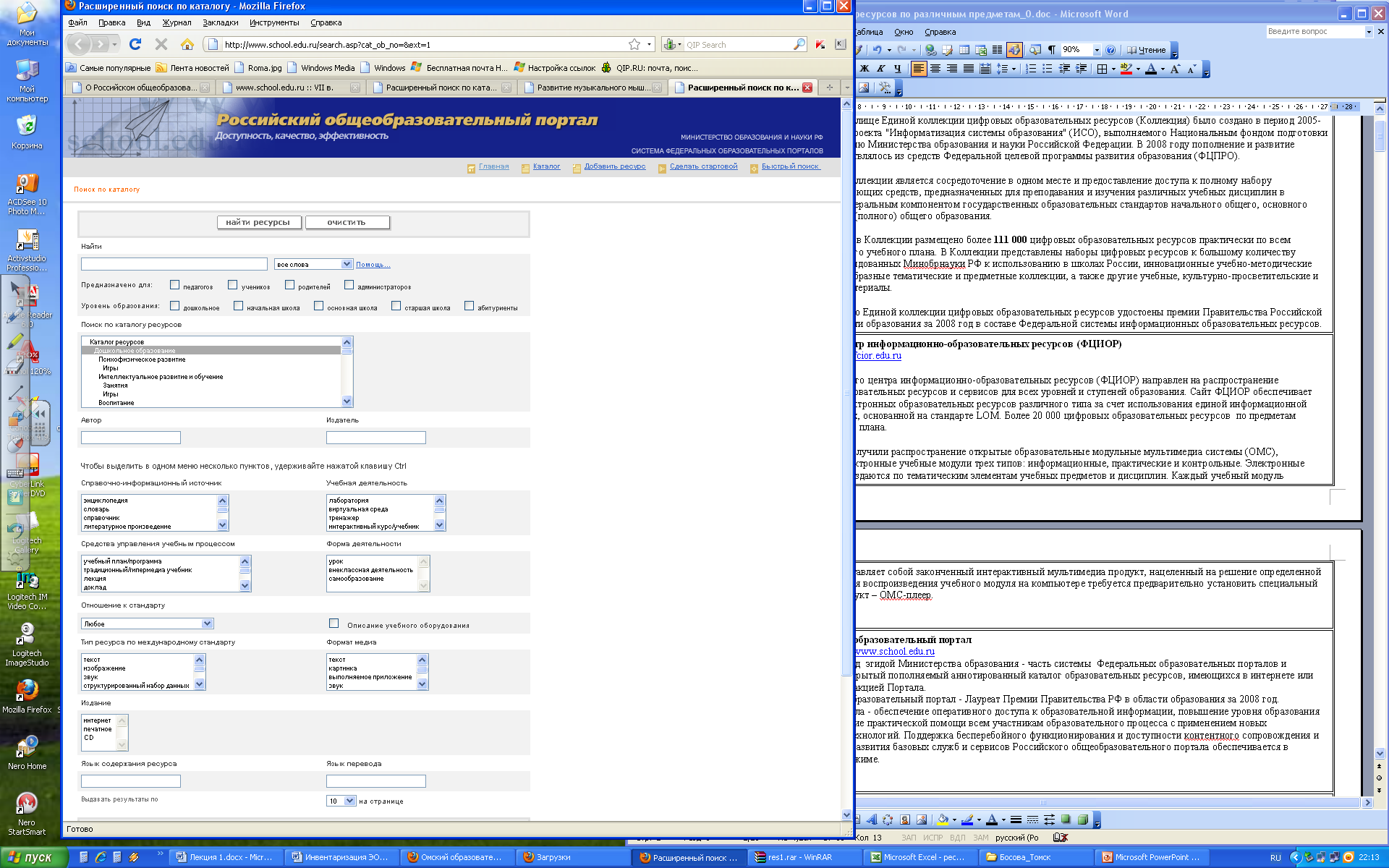Apply underline (Ч) in Word

click(x=898, y=69)
